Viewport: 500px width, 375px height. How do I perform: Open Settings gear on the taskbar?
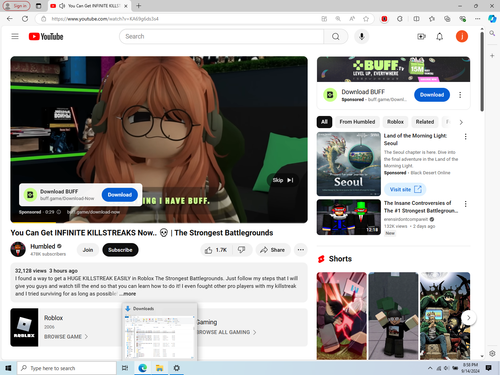(x=176, y=368)
